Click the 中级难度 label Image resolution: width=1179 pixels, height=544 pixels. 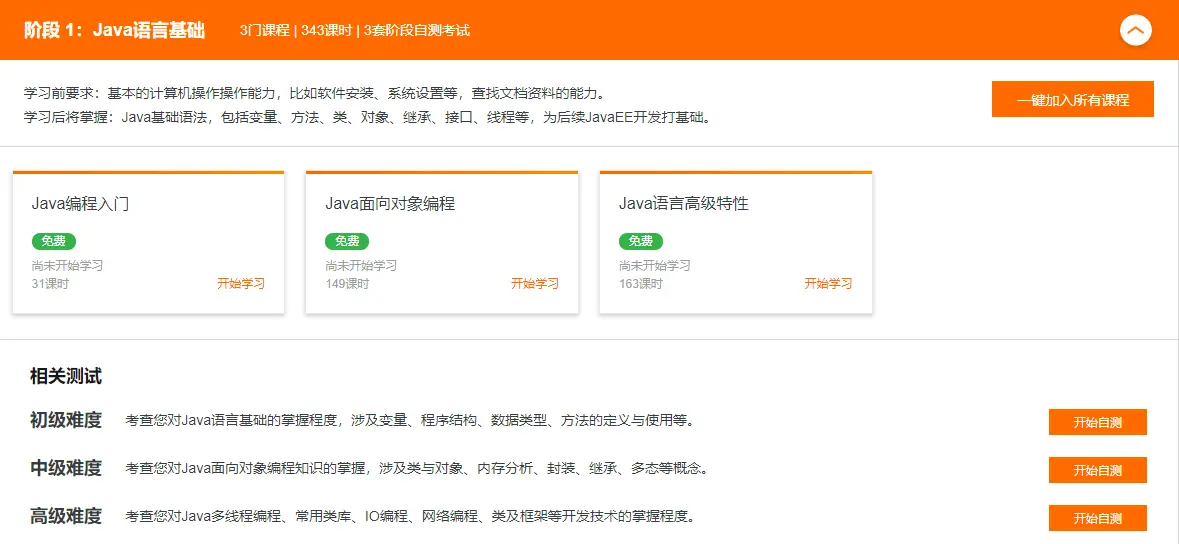66,468
